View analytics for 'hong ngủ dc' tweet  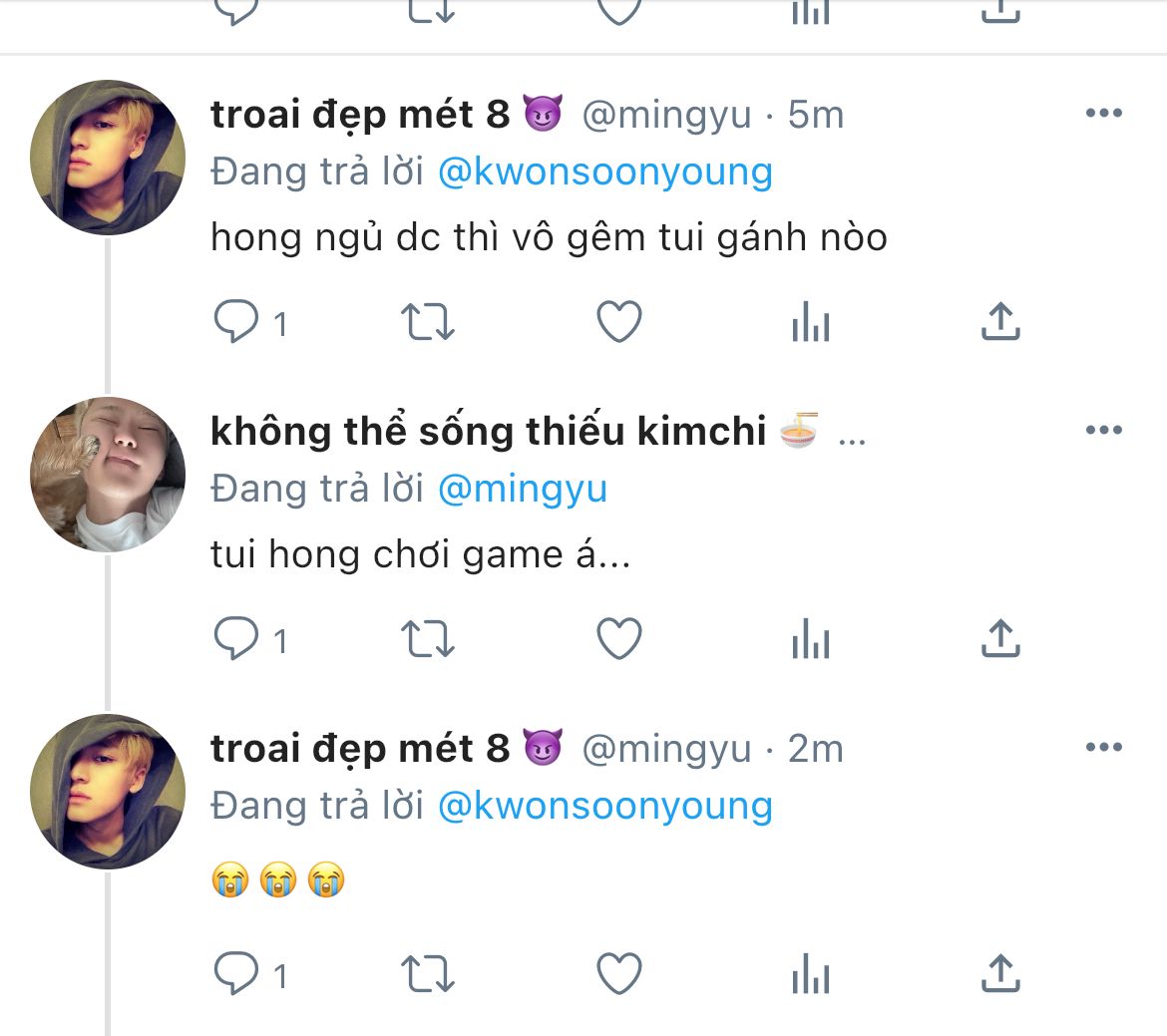tap(810, 322)
